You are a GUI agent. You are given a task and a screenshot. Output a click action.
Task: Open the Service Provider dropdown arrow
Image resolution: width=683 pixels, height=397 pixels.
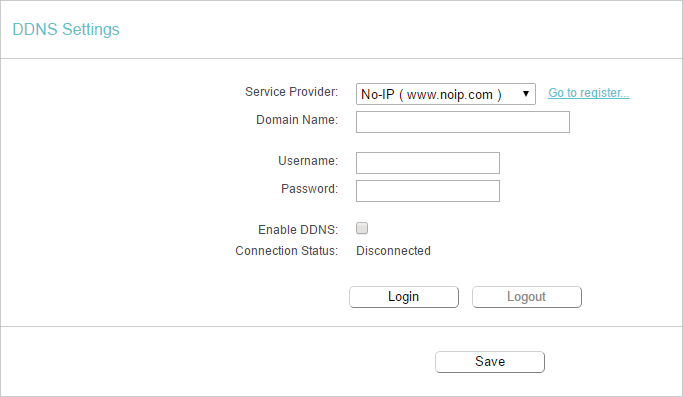pos(526,94)
